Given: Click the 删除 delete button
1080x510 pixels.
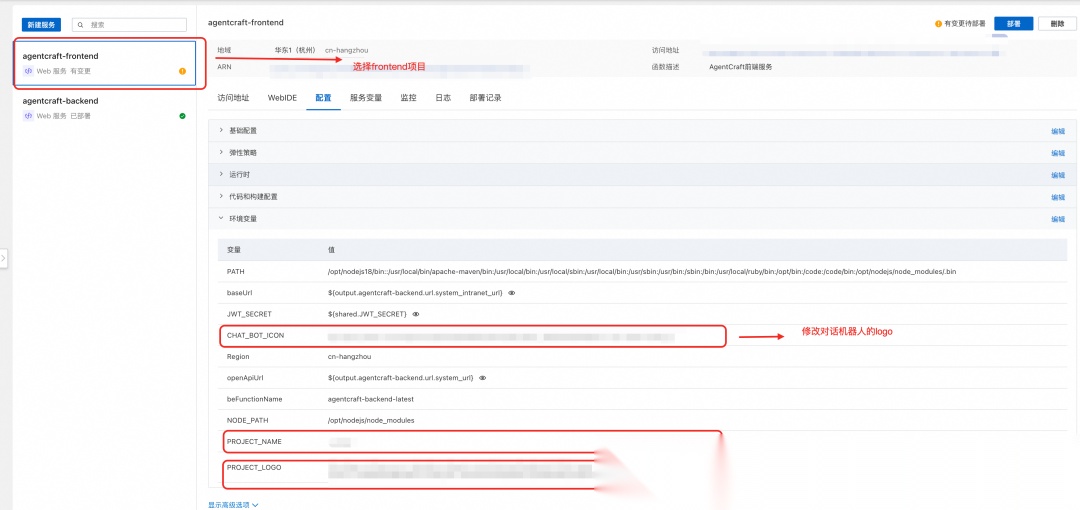Looking at the screenshot, I should (1057, 23).
